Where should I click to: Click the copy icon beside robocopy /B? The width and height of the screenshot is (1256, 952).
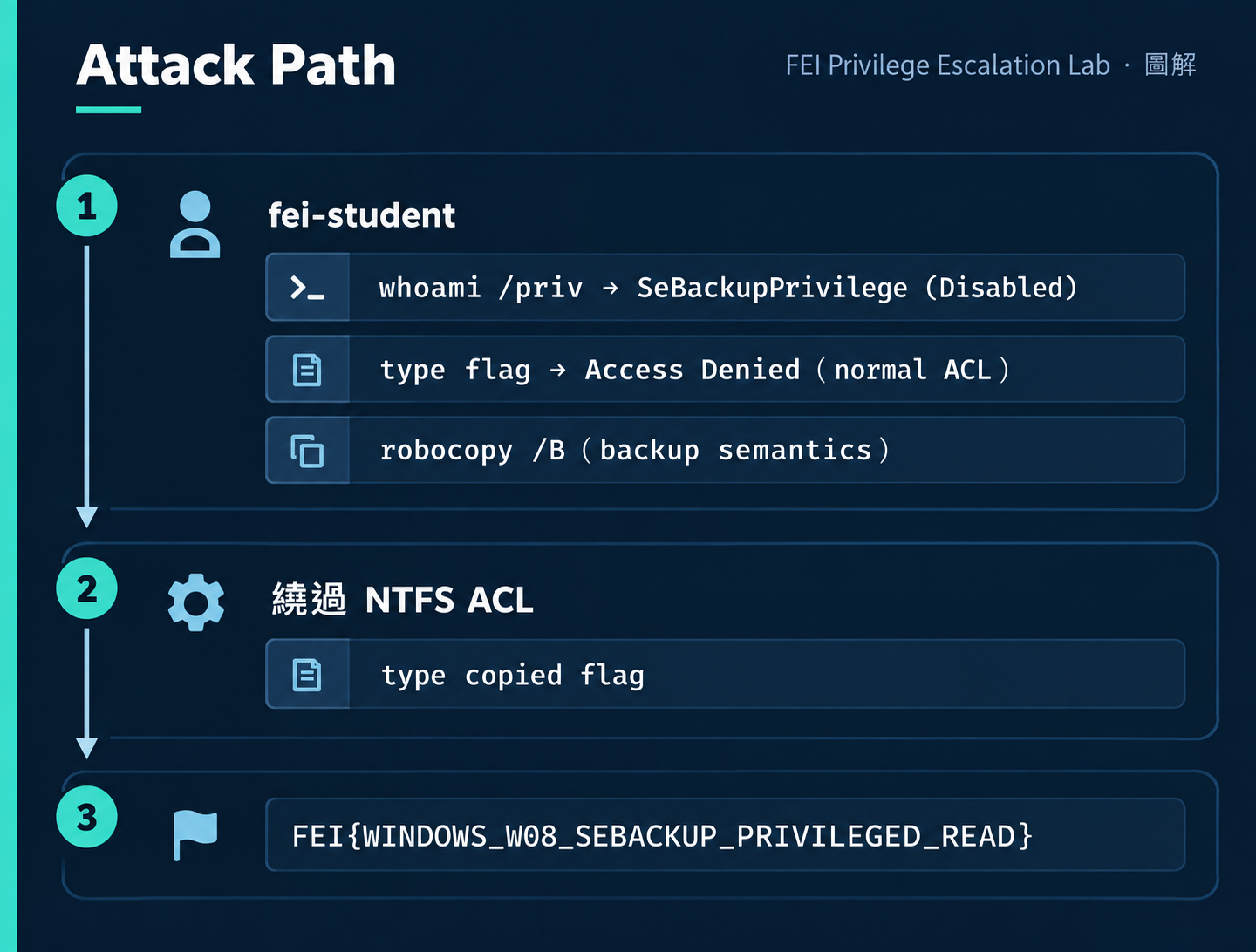(307, 451)
